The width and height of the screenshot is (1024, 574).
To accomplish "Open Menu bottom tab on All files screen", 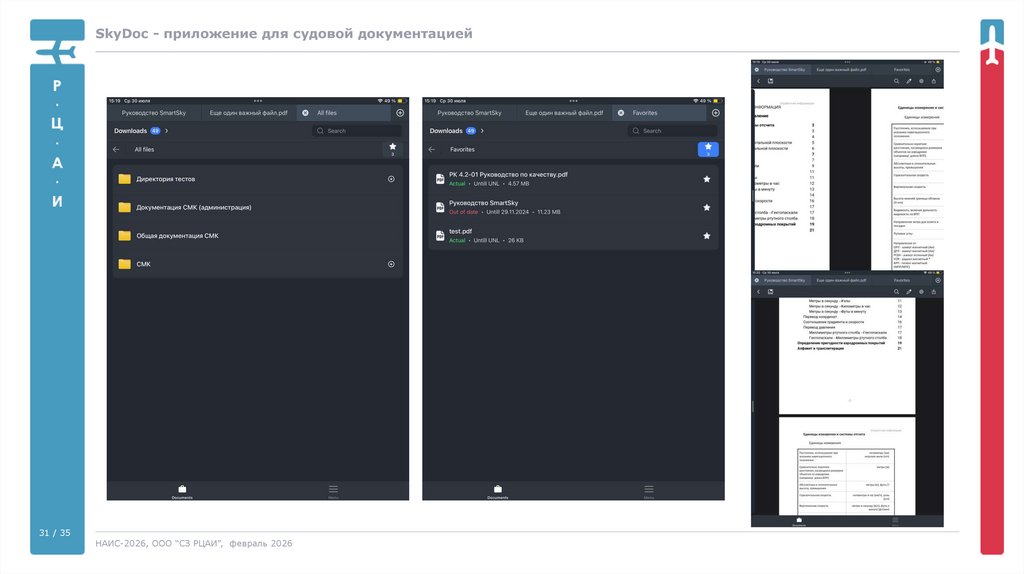I will coord(333,492).
